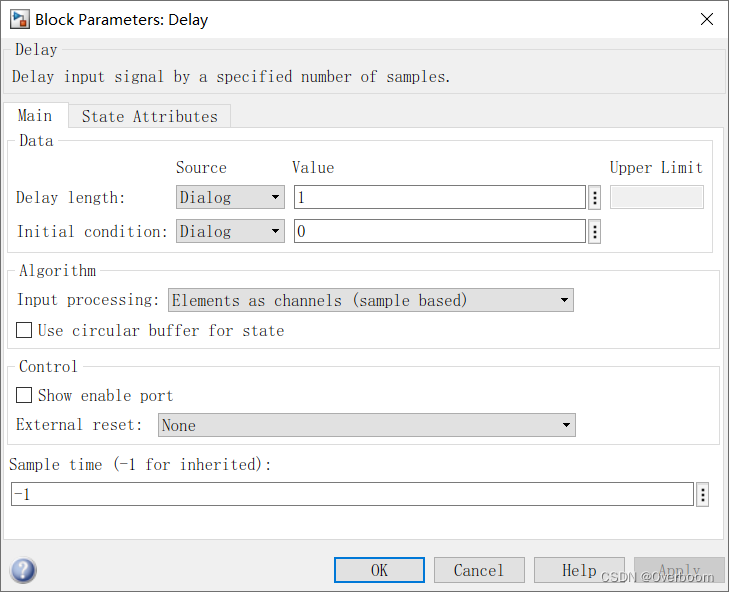Open the Input processing dropdown
Viewport: 729px width, 592px height.
(371, 300)
